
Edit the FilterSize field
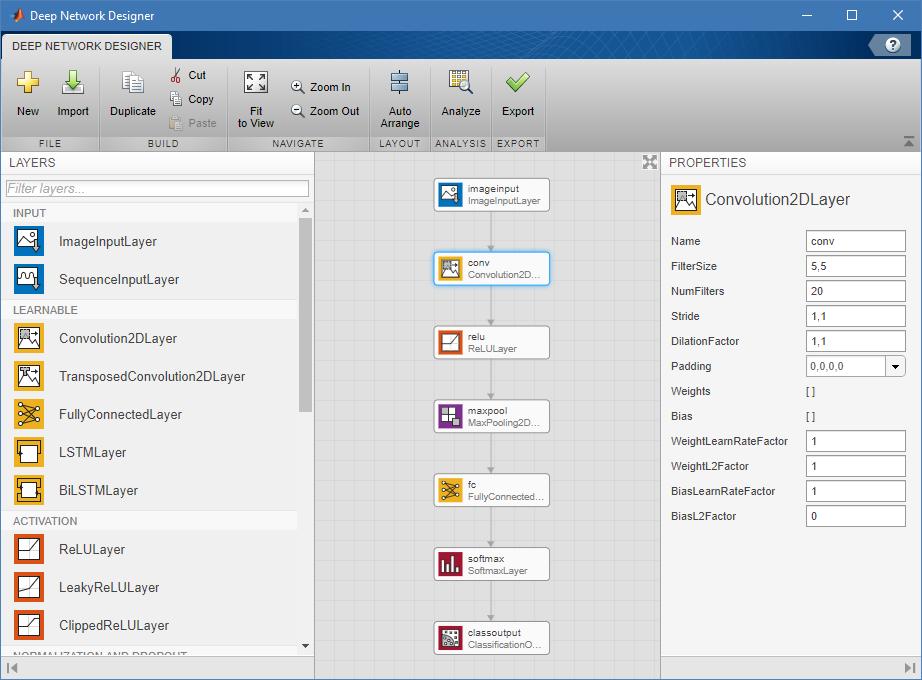(856, 266)
